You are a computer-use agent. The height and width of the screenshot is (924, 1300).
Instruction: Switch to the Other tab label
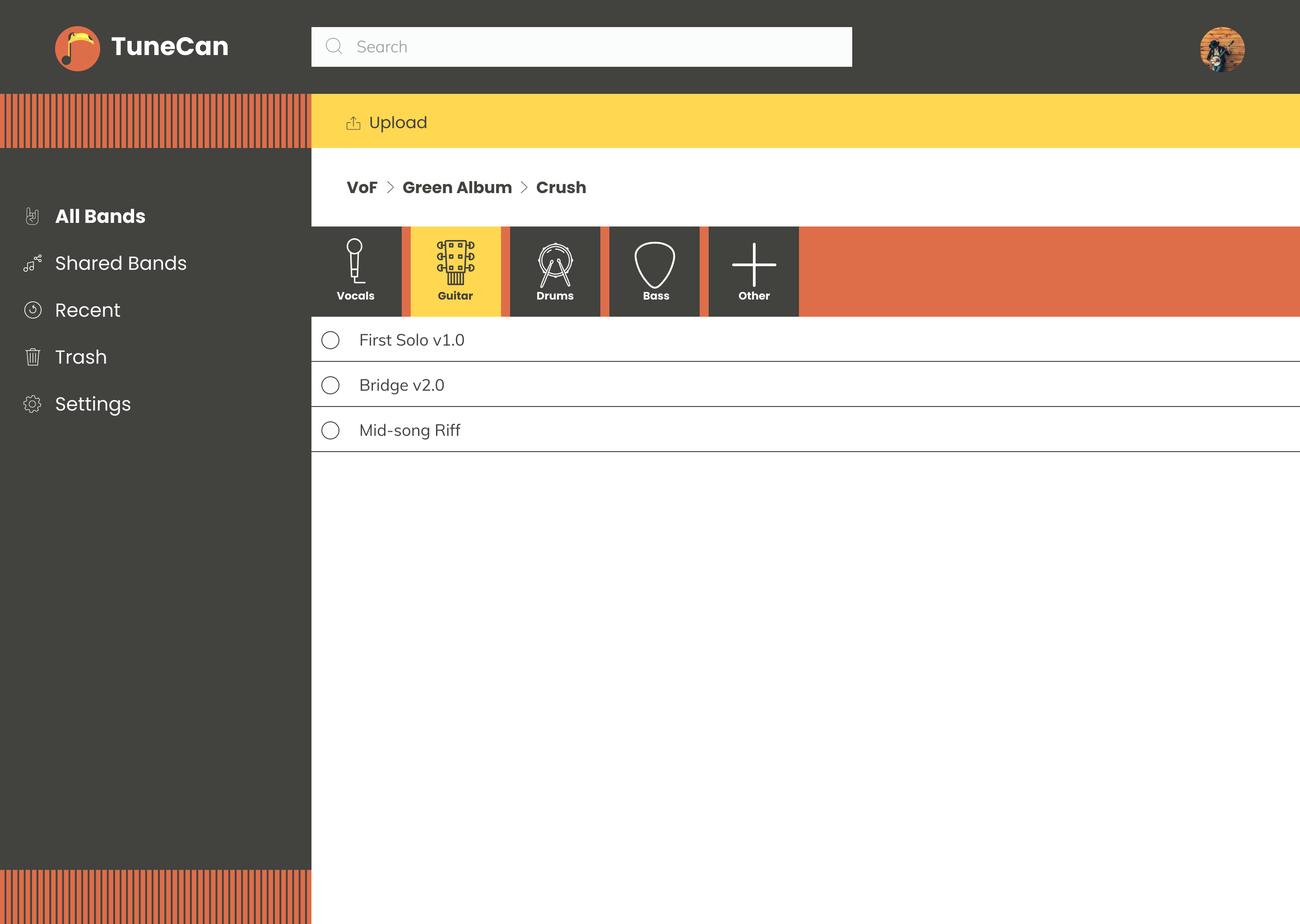pos(753,296)
